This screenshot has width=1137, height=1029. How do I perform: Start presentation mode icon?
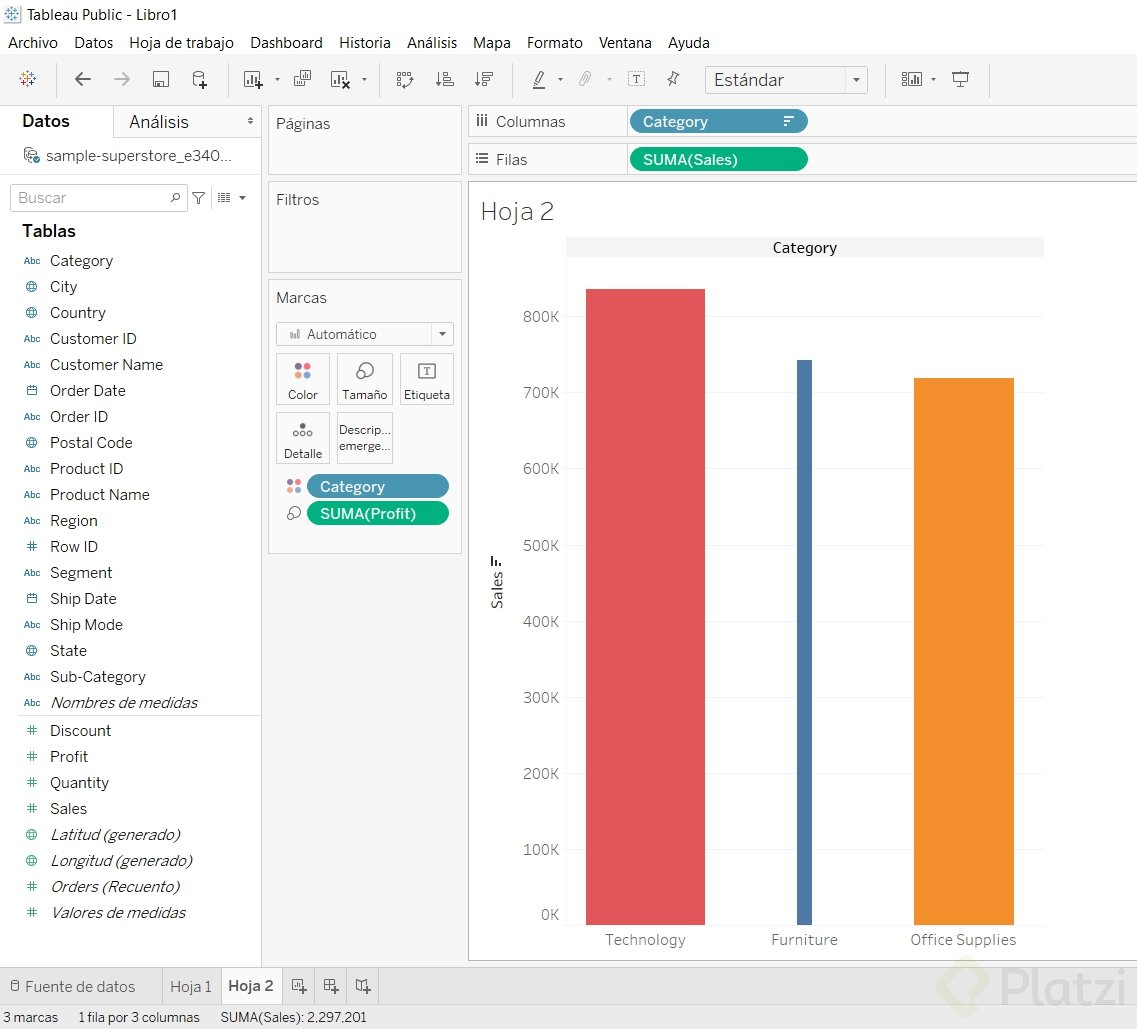(x=960, y=79)
